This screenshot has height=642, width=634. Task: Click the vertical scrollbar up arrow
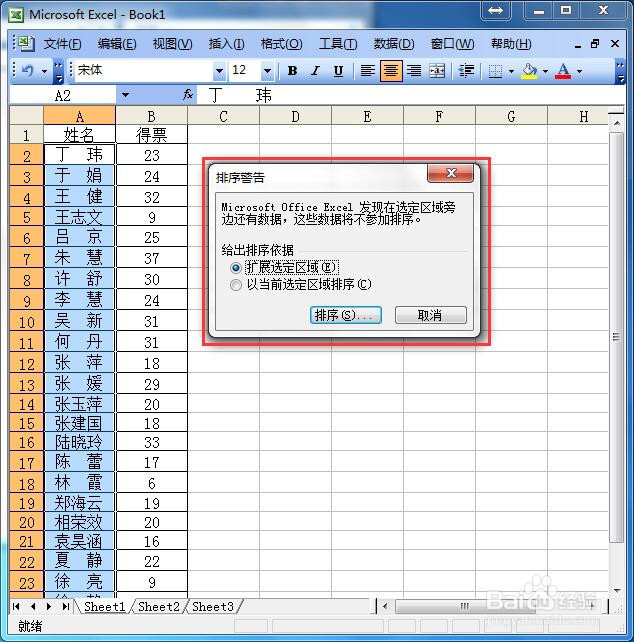tap(617, 123)
